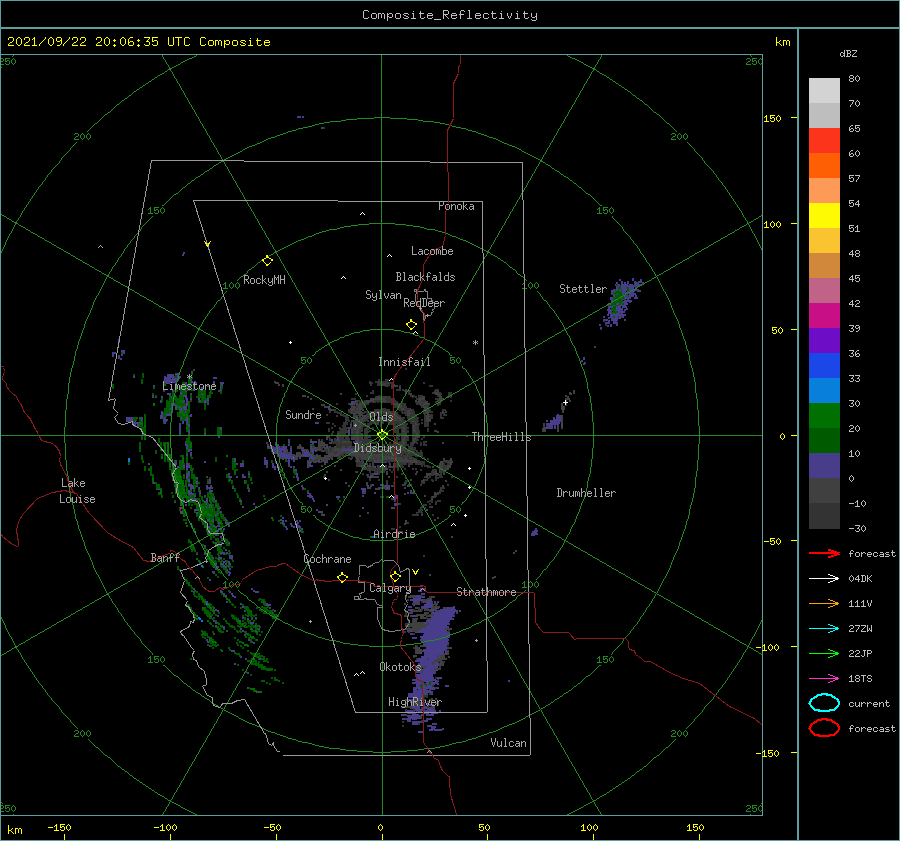Click the Cochrane city label
900x841 pixels.
327,559
